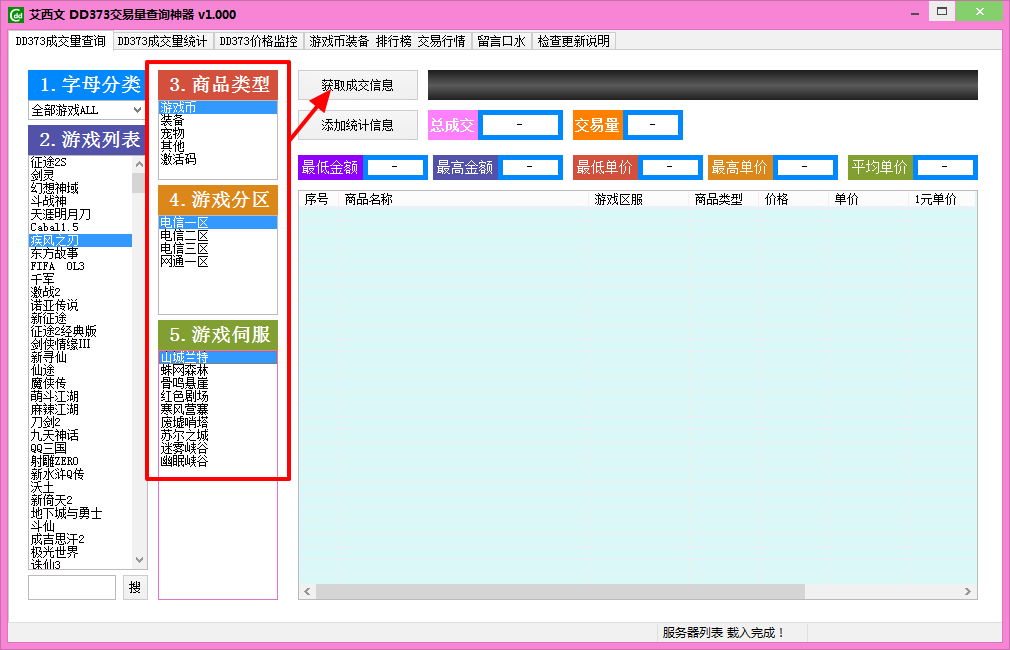Go to 游戏币装备 排行榜 交易行情 tab
The image size is (1010, 650).
point(387,41)
